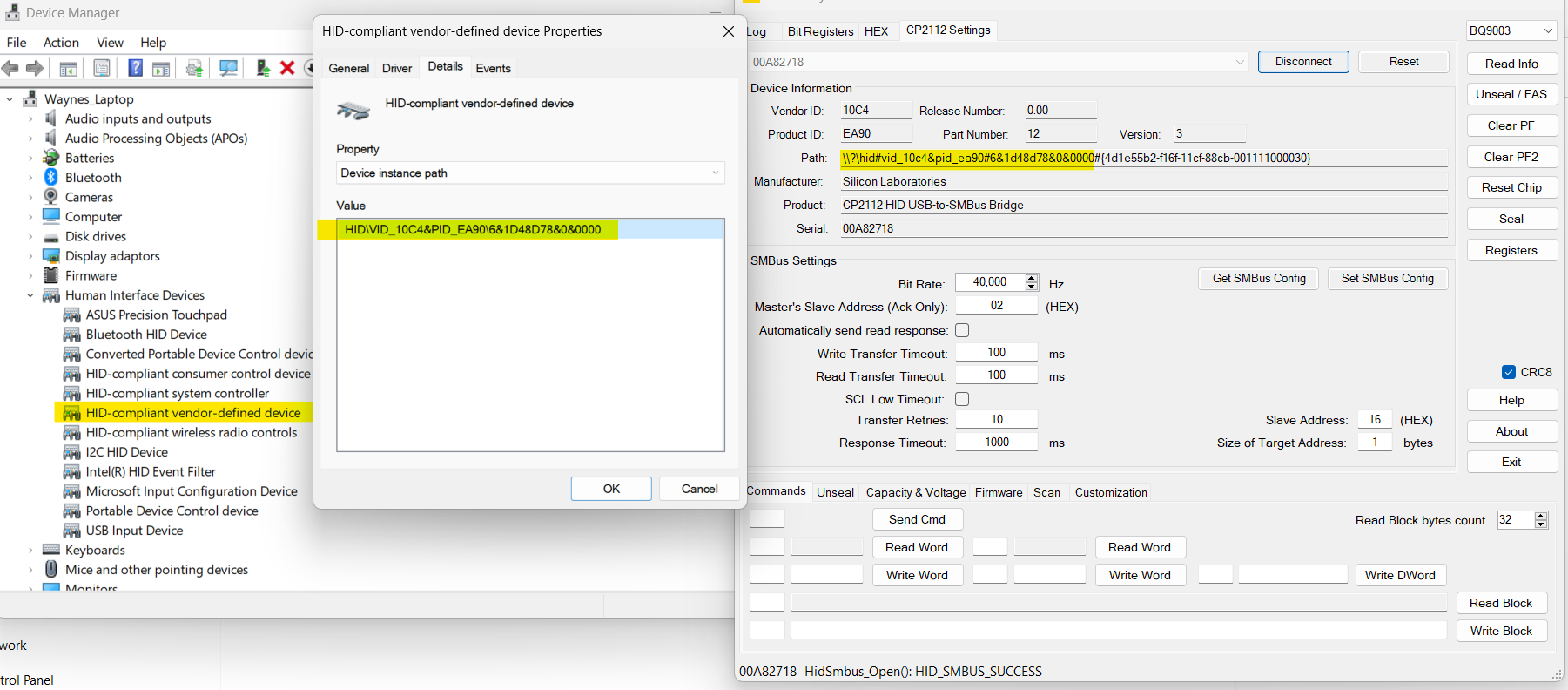Click the blue Help question mark icon
Viewport: 1568px width, 690px height.
coord(135,68)
